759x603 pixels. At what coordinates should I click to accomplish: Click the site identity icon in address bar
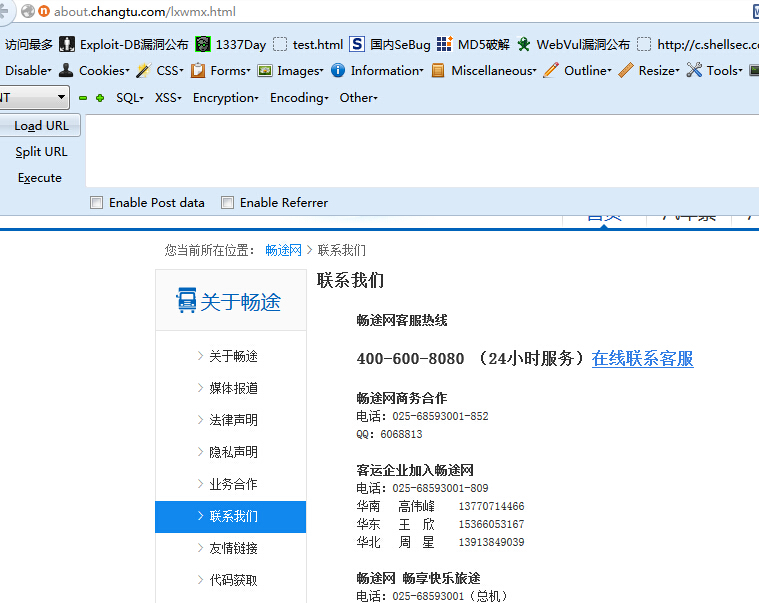coord(44,11)
